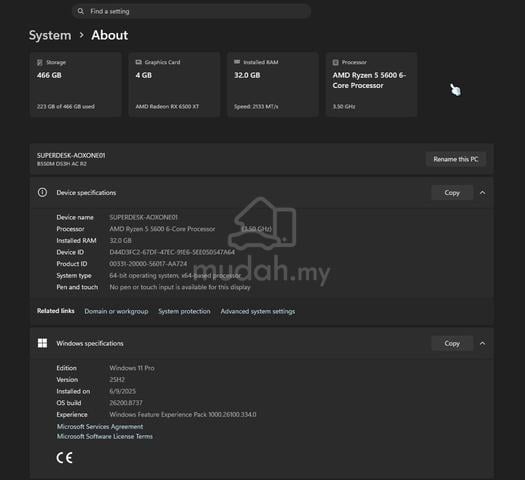Click the Storage card icon
Screen dimensions: 525x480
click(40, 62)
